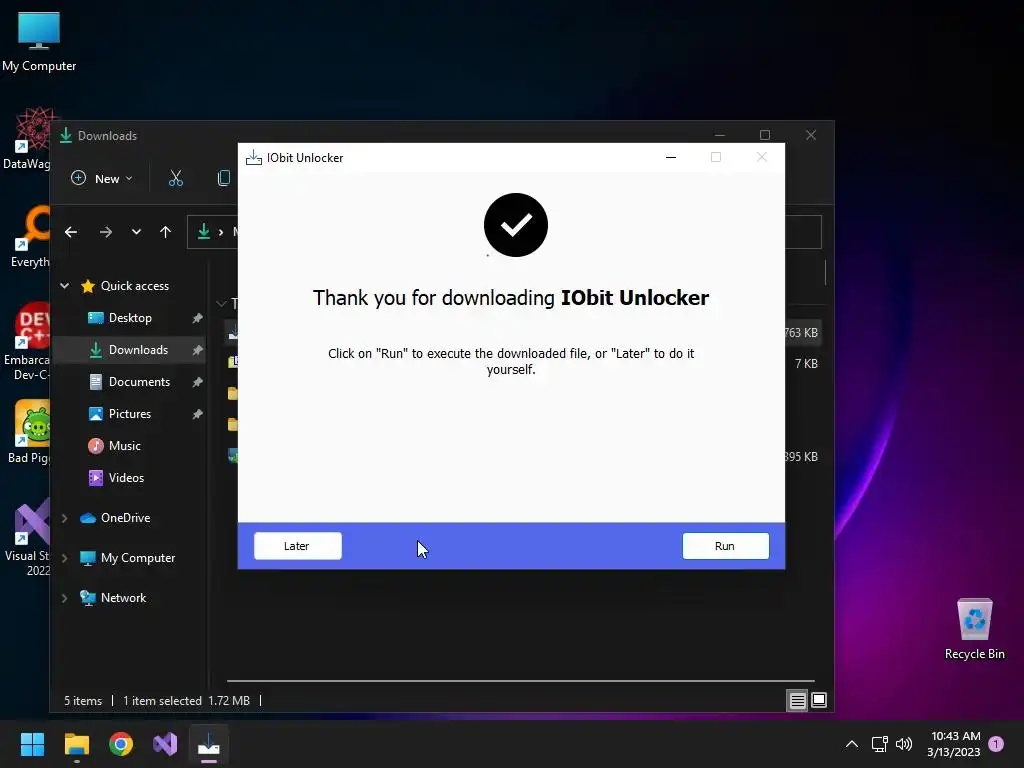Viewport: 1024px width, 768px height.
Task: Maximize the Downloads window
Action: 765,135
